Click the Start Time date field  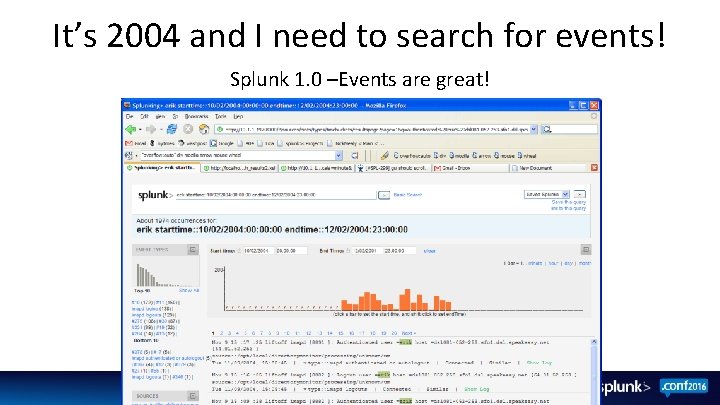click(258, 251)
